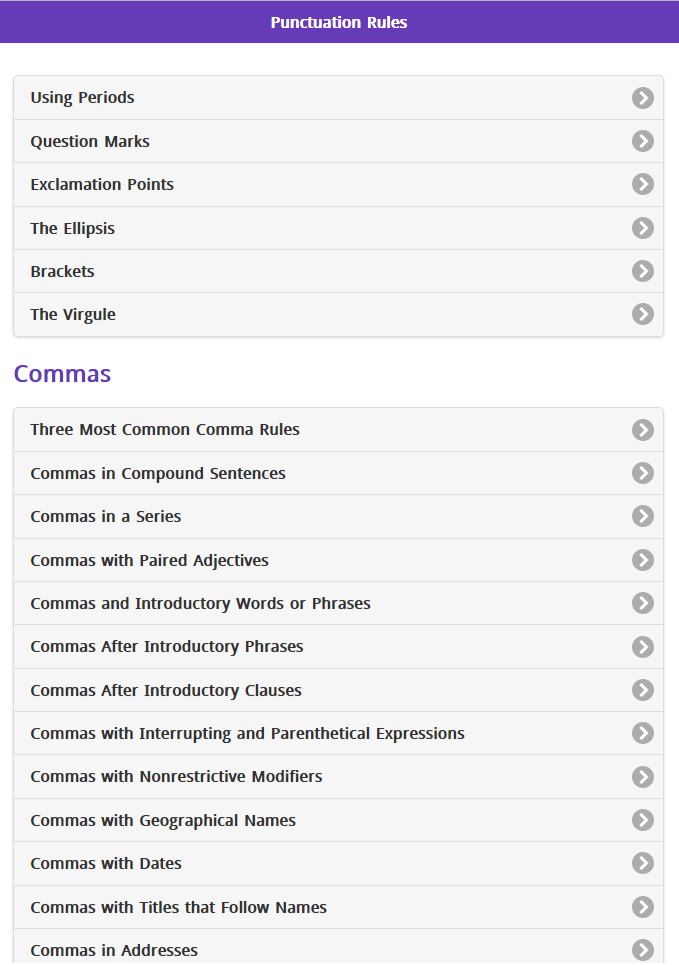
Task: Tap the chevron icon beside The Virgule
Action: (643, 314)
